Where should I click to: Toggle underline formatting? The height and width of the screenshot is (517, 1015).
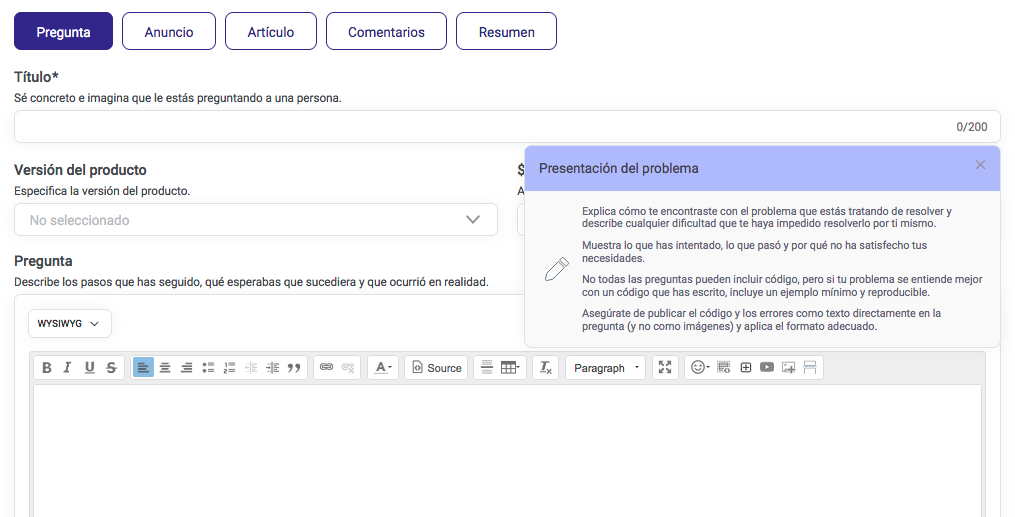pos(89,368)
